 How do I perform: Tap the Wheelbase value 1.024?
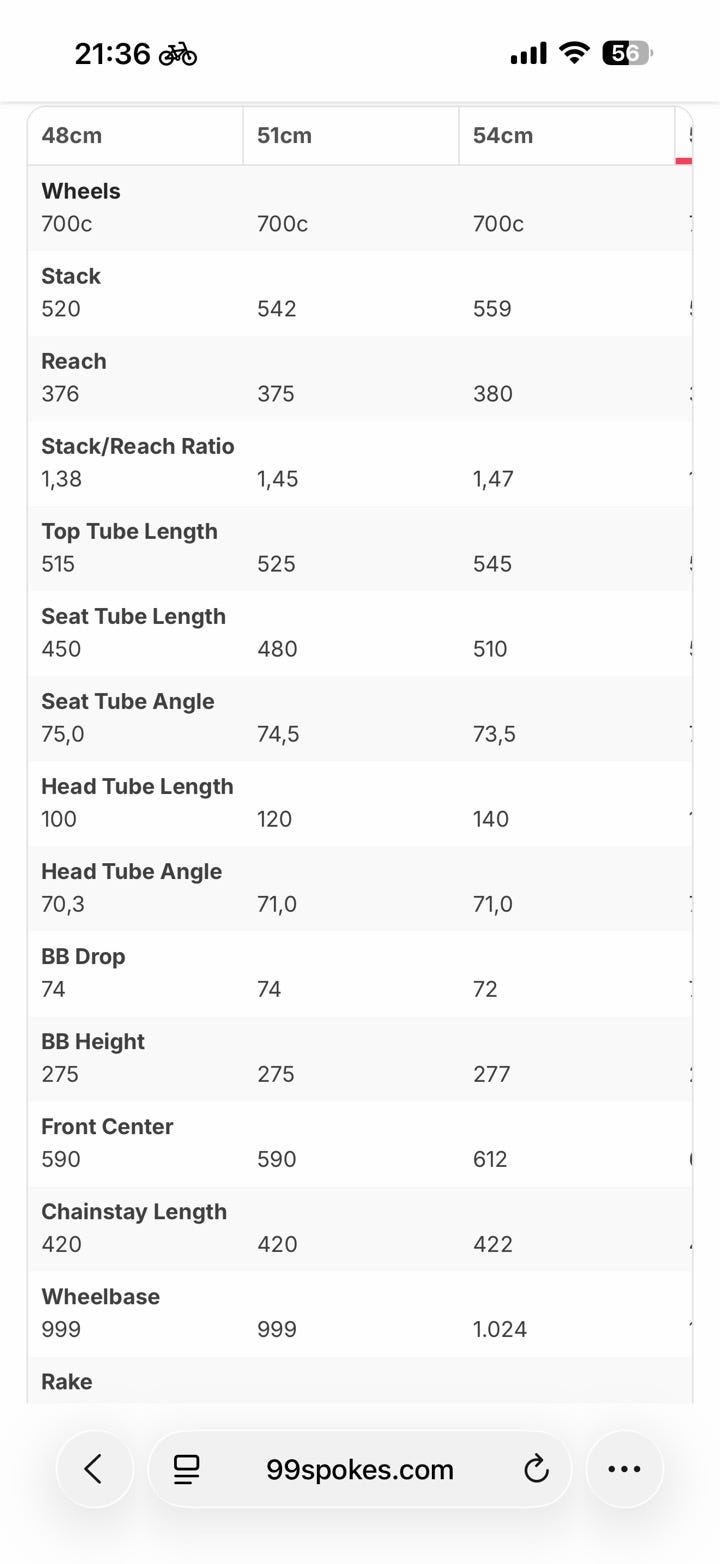coord(500,1329)
